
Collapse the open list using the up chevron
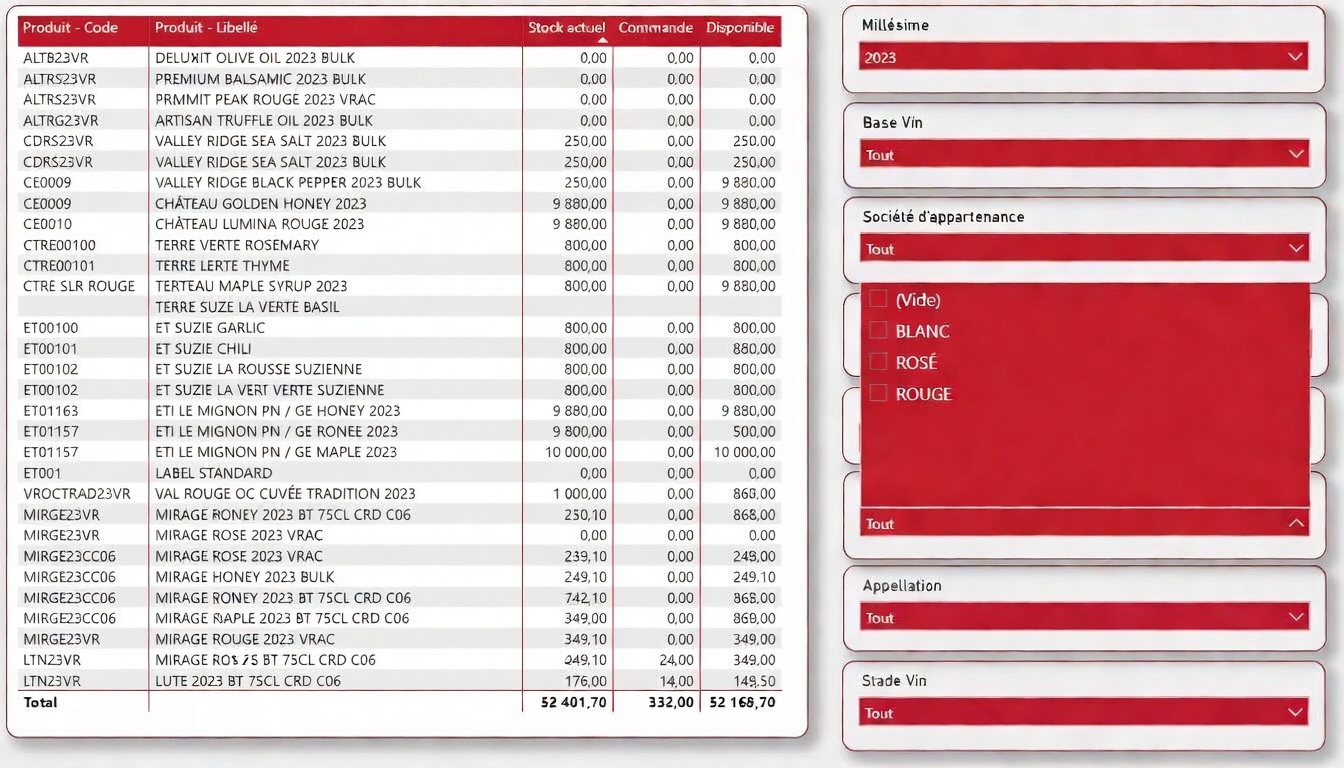pos(1296,523)
